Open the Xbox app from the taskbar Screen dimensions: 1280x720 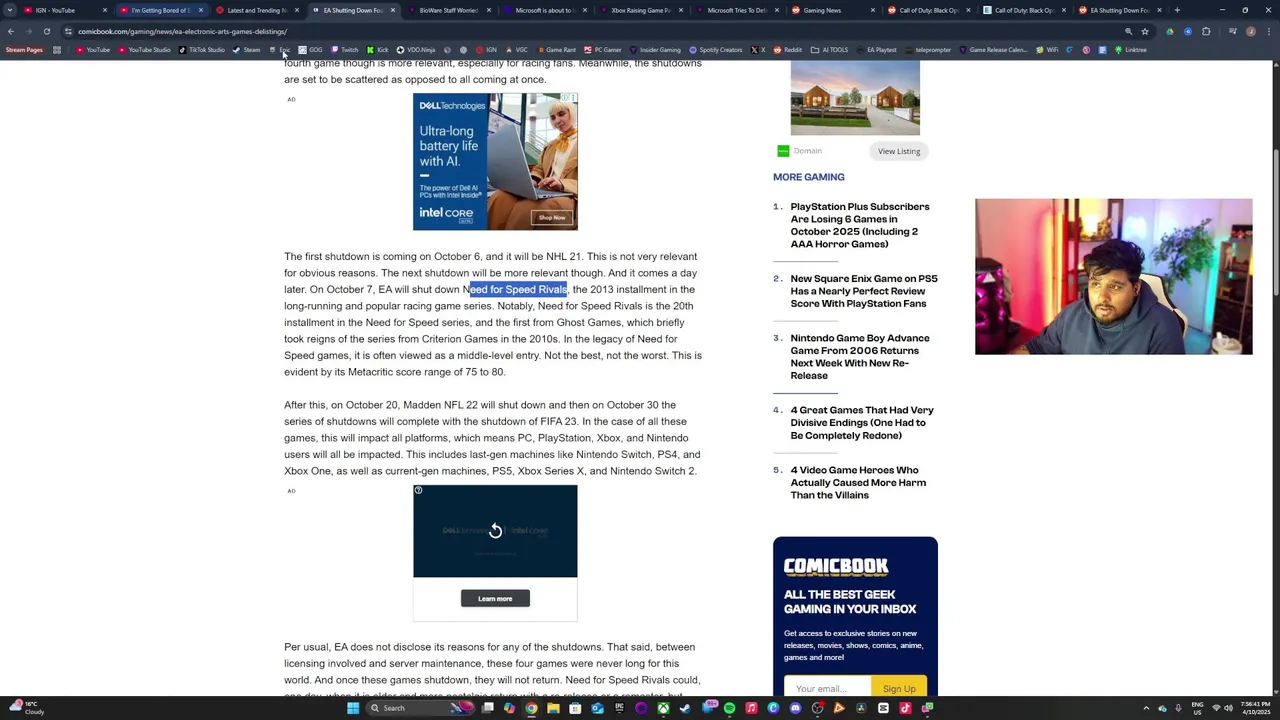click(x=663, y=708)
